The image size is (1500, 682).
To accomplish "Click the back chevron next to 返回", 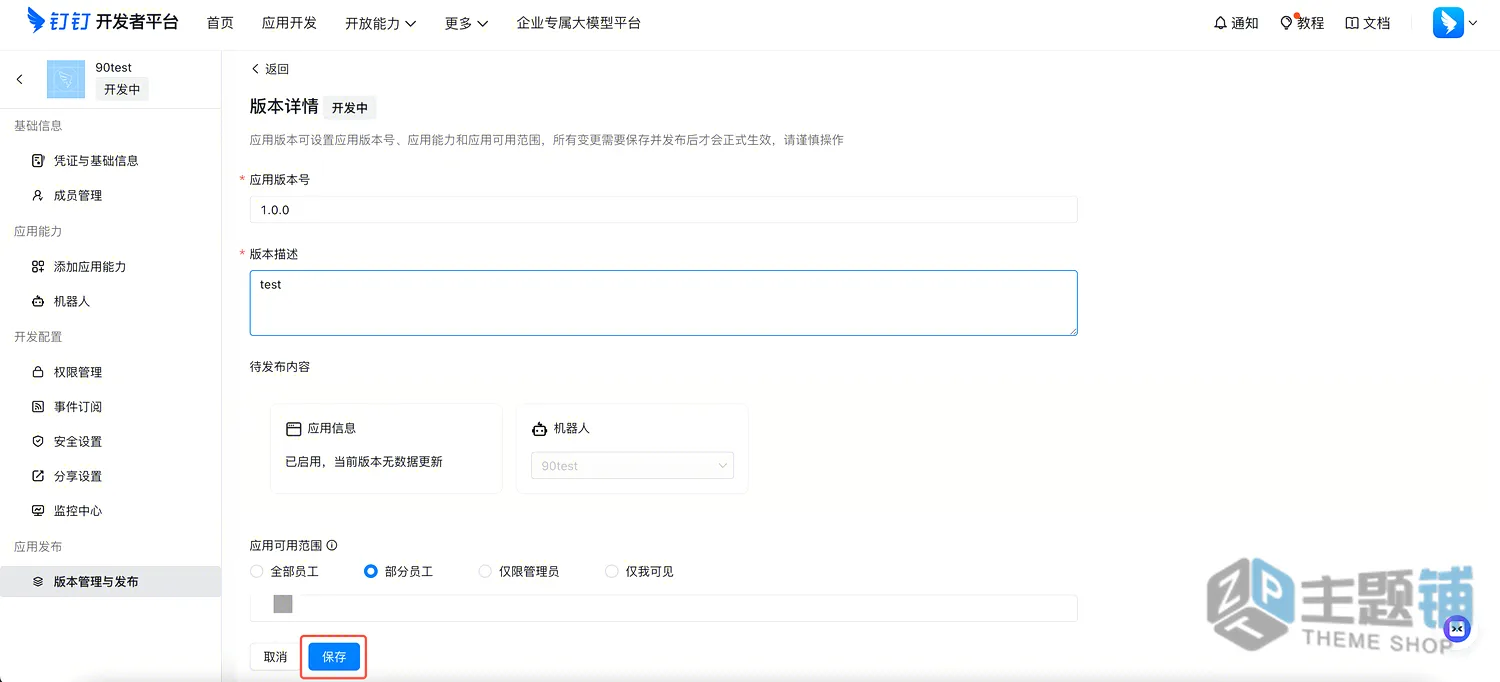I will click(x=255, y=69).
